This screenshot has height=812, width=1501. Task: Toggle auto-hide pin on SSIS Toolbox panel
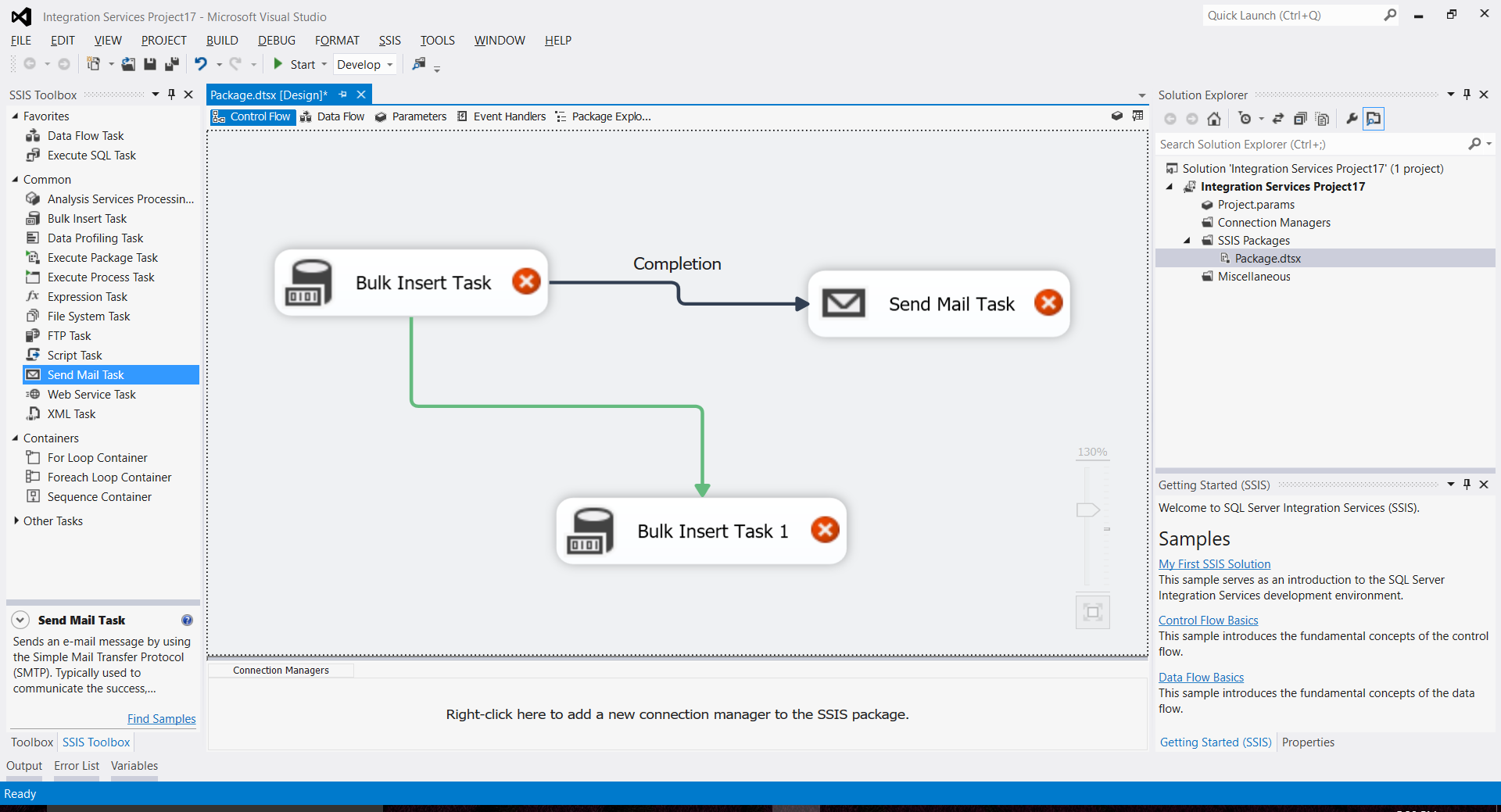[x=171, y=95]
